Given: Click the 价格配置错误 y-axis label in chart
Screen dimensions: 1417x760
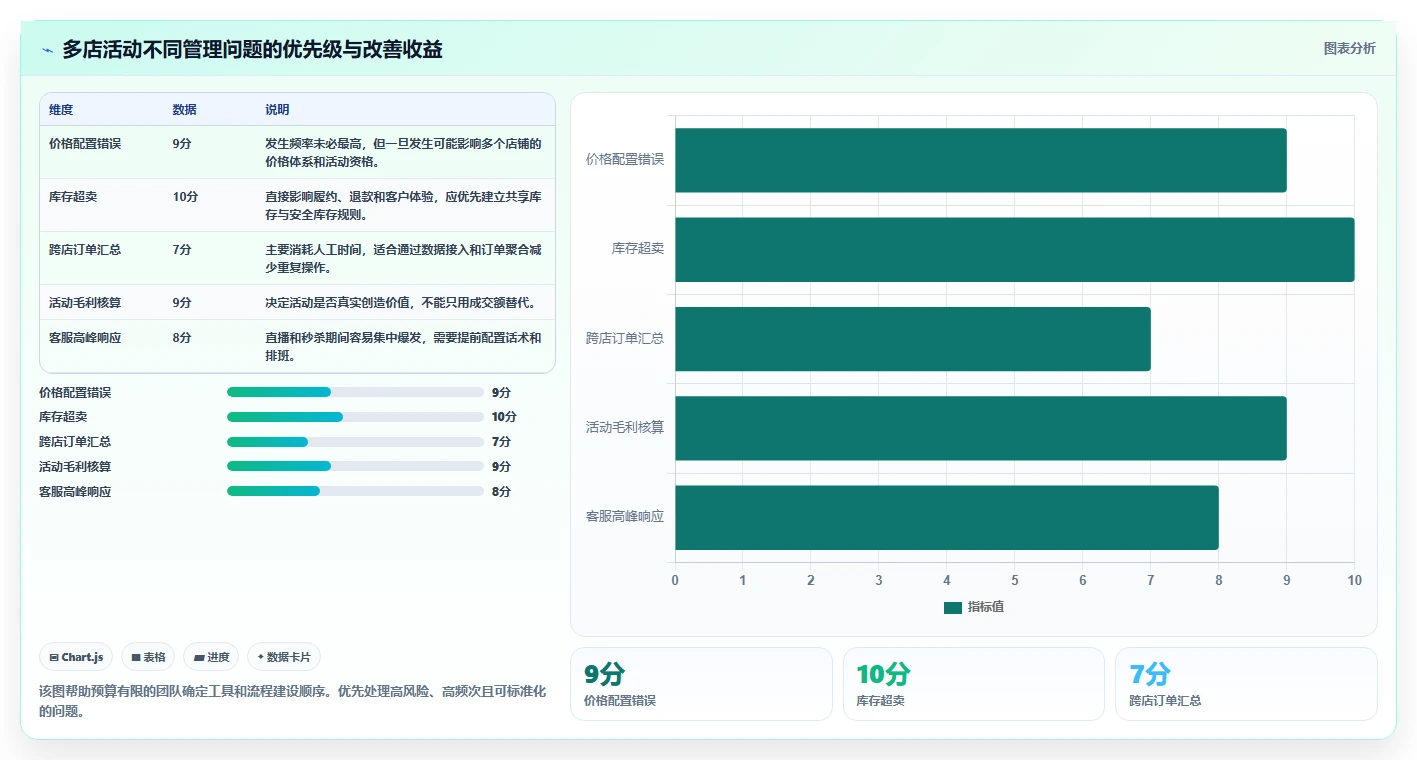Looking at the screenshot, I should (625, 160).
